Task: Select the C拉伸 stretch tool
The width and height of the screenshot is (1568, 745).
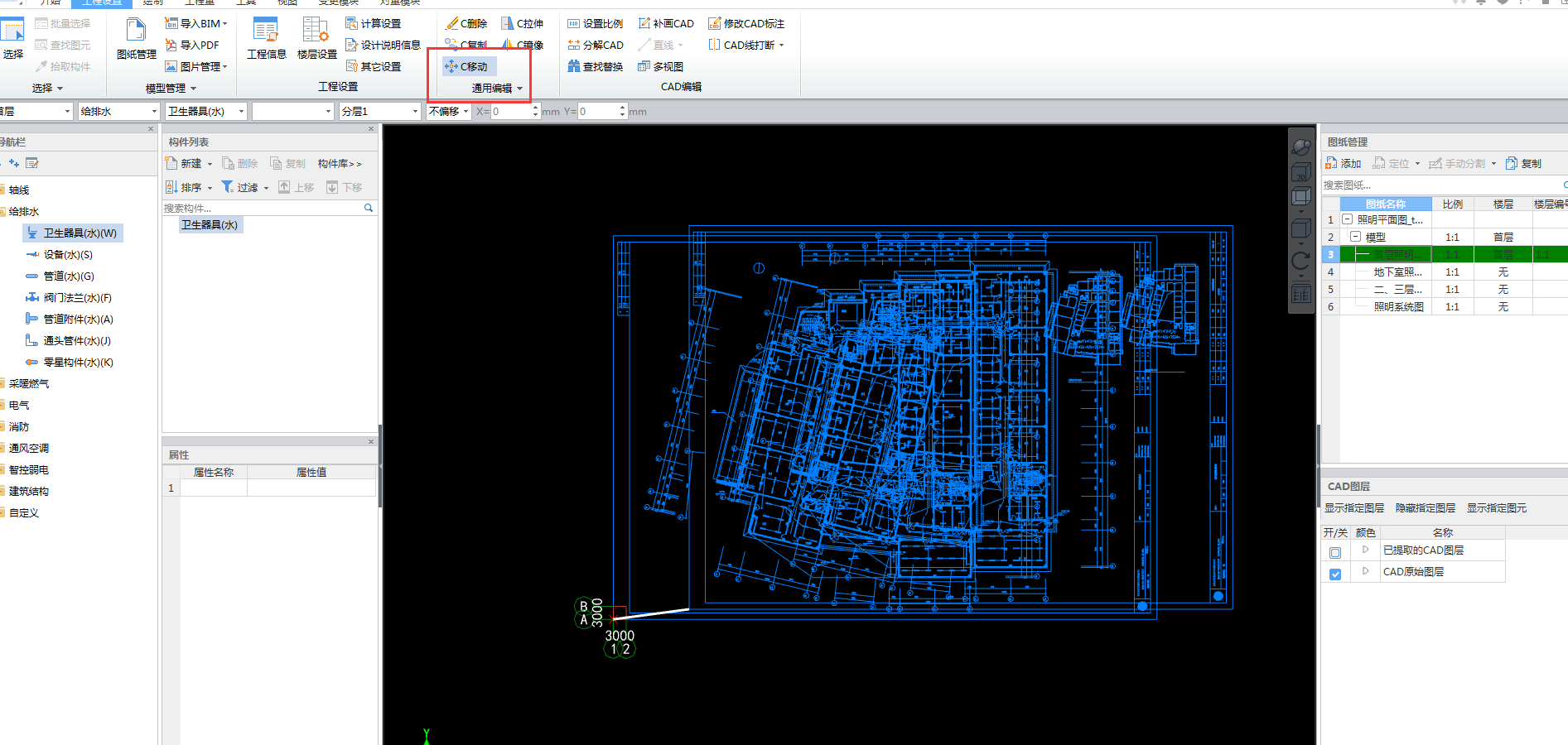Action: [522, 23]
